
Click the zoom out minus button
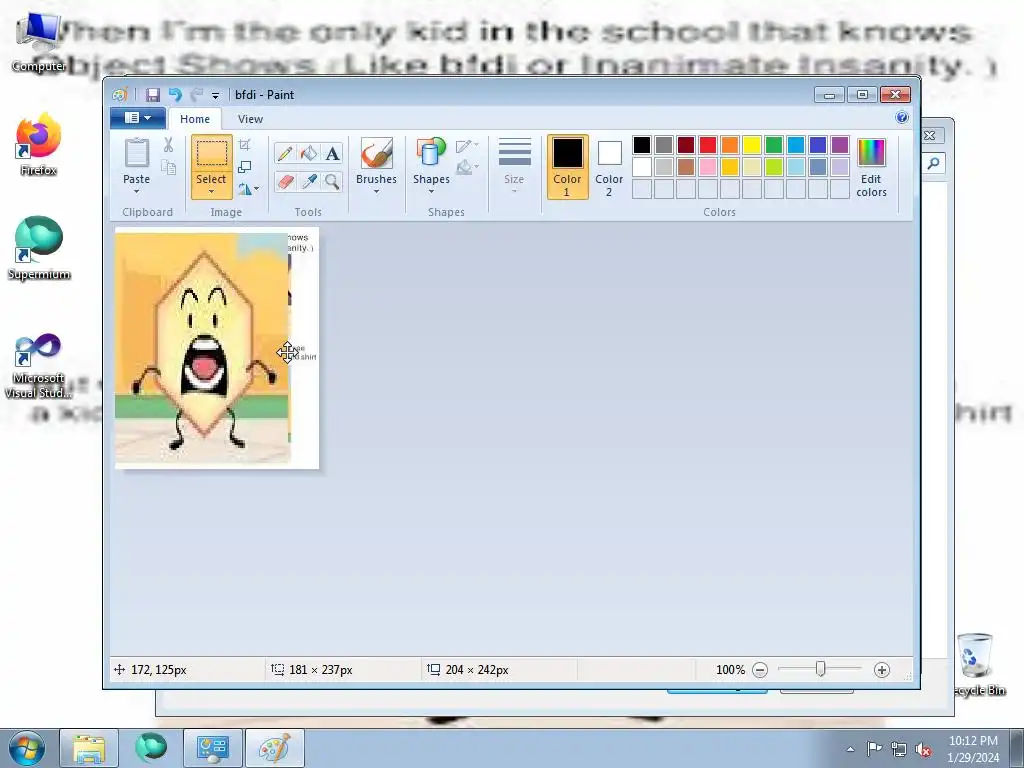tap(760, 670)
